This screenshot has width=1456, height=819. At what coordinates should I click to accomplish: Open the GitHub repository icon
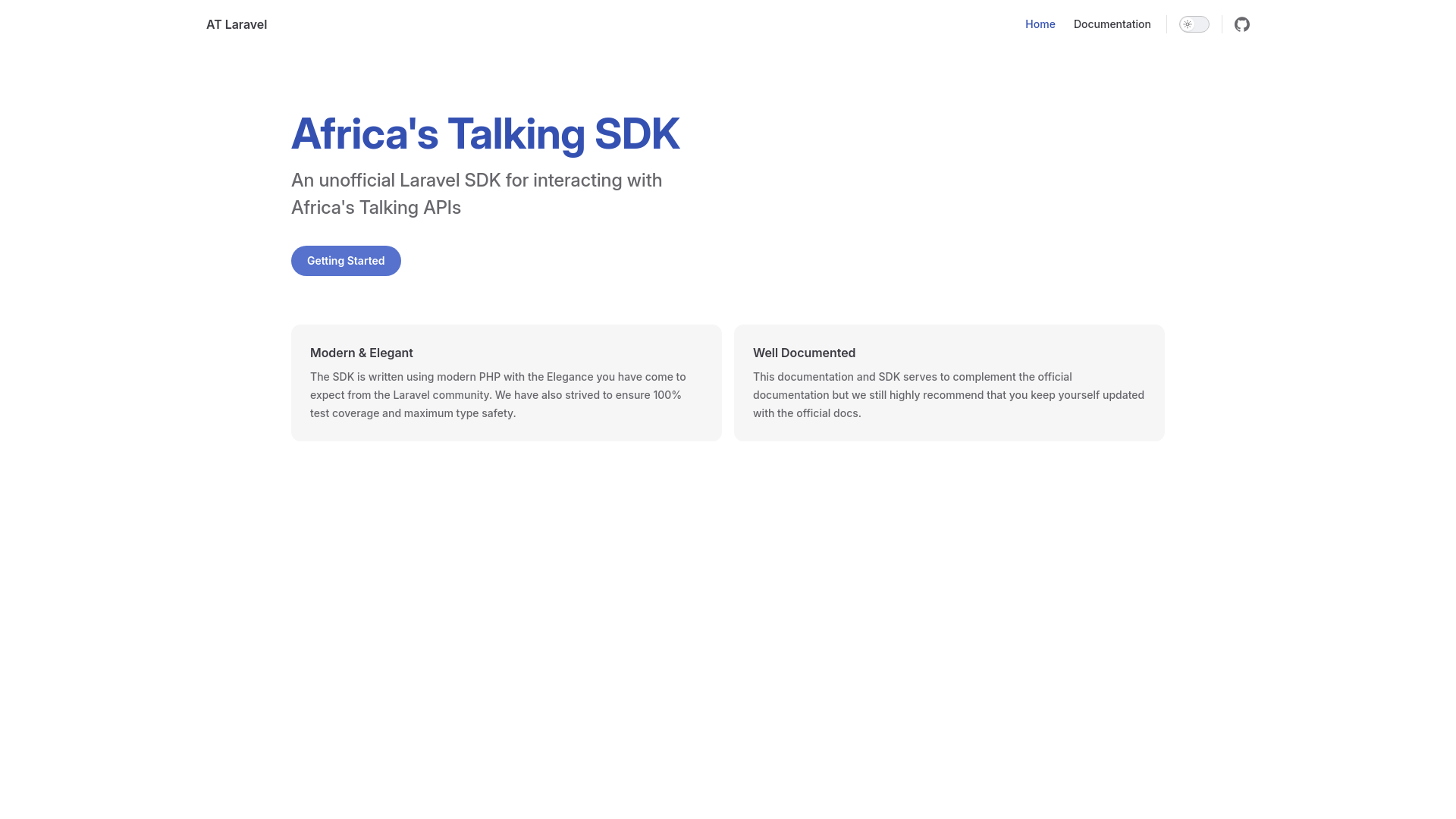pos(1241,24)
